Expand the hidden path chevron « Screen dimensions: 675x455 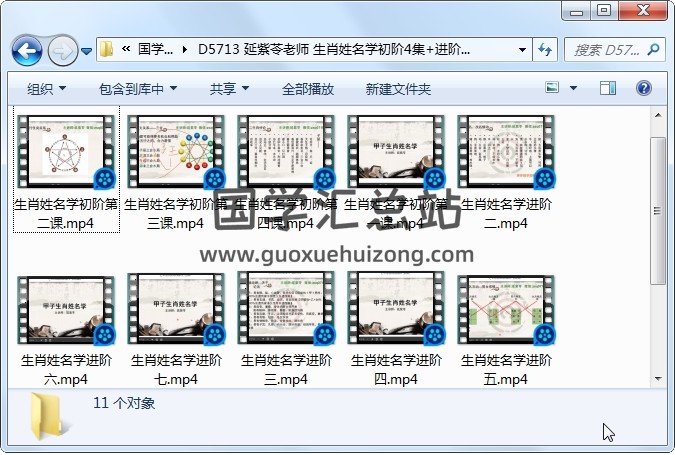(x=126, y=49)
